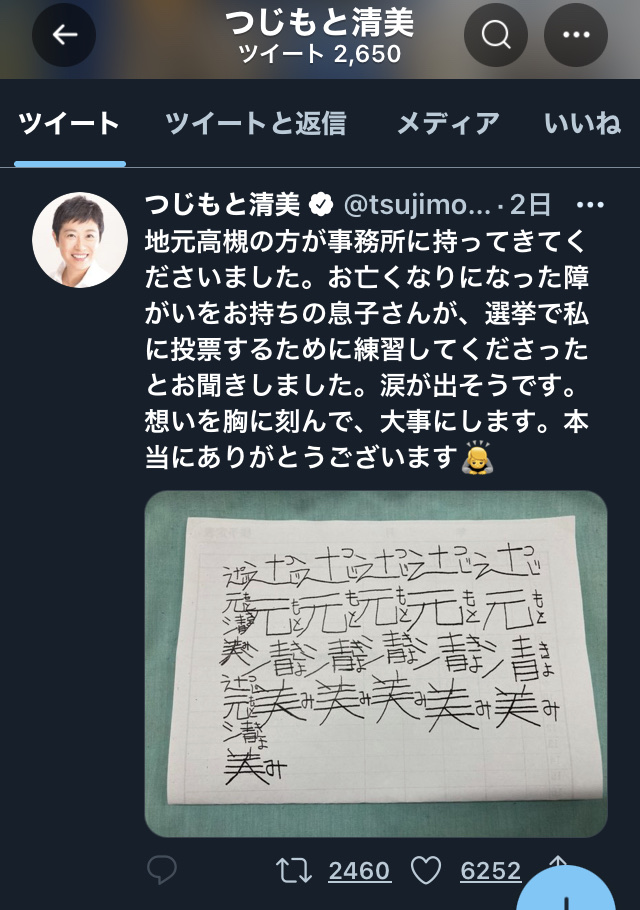This screenshot has width=640, height=910.
Task: Click the retweet arrows icon
Action: 293,871
